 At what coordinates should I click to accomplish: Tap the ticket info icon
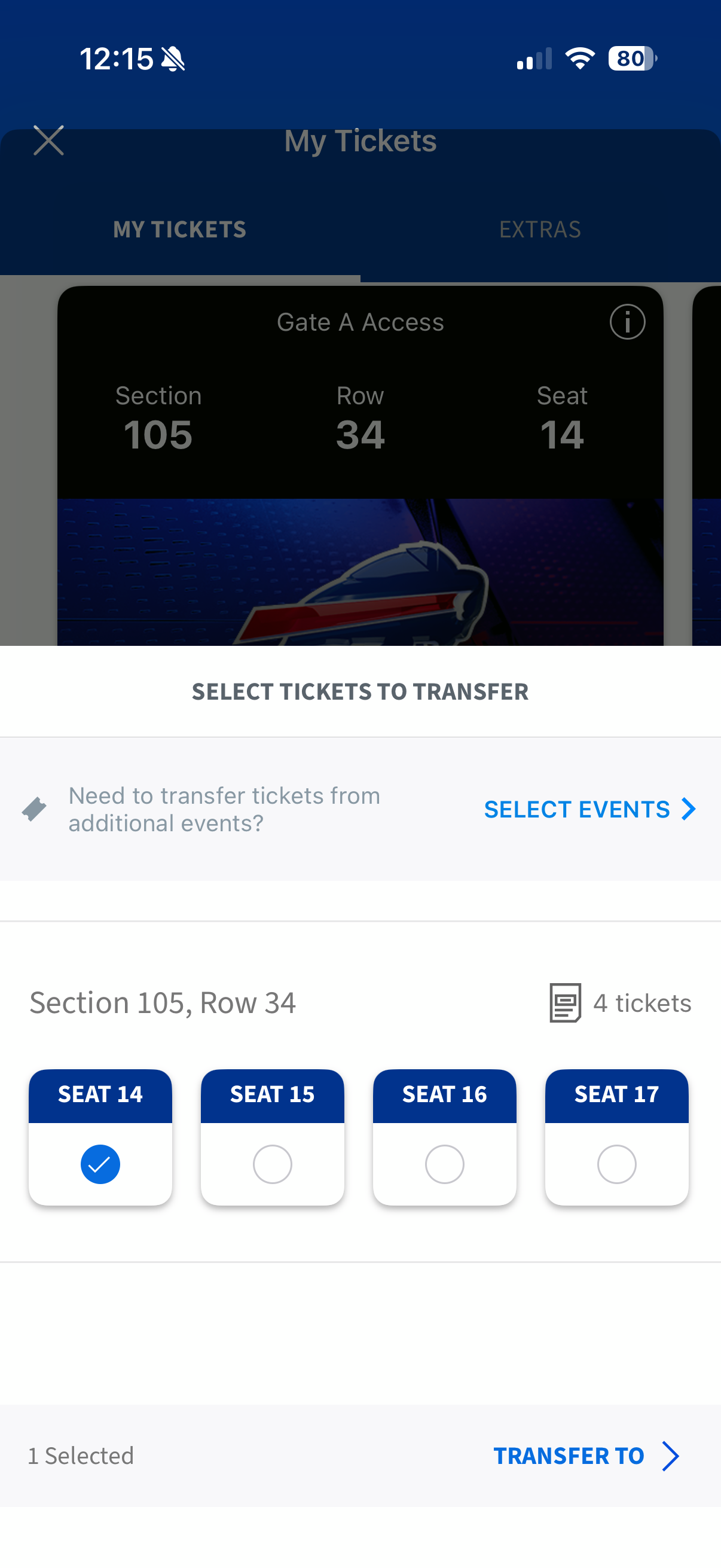627,321
